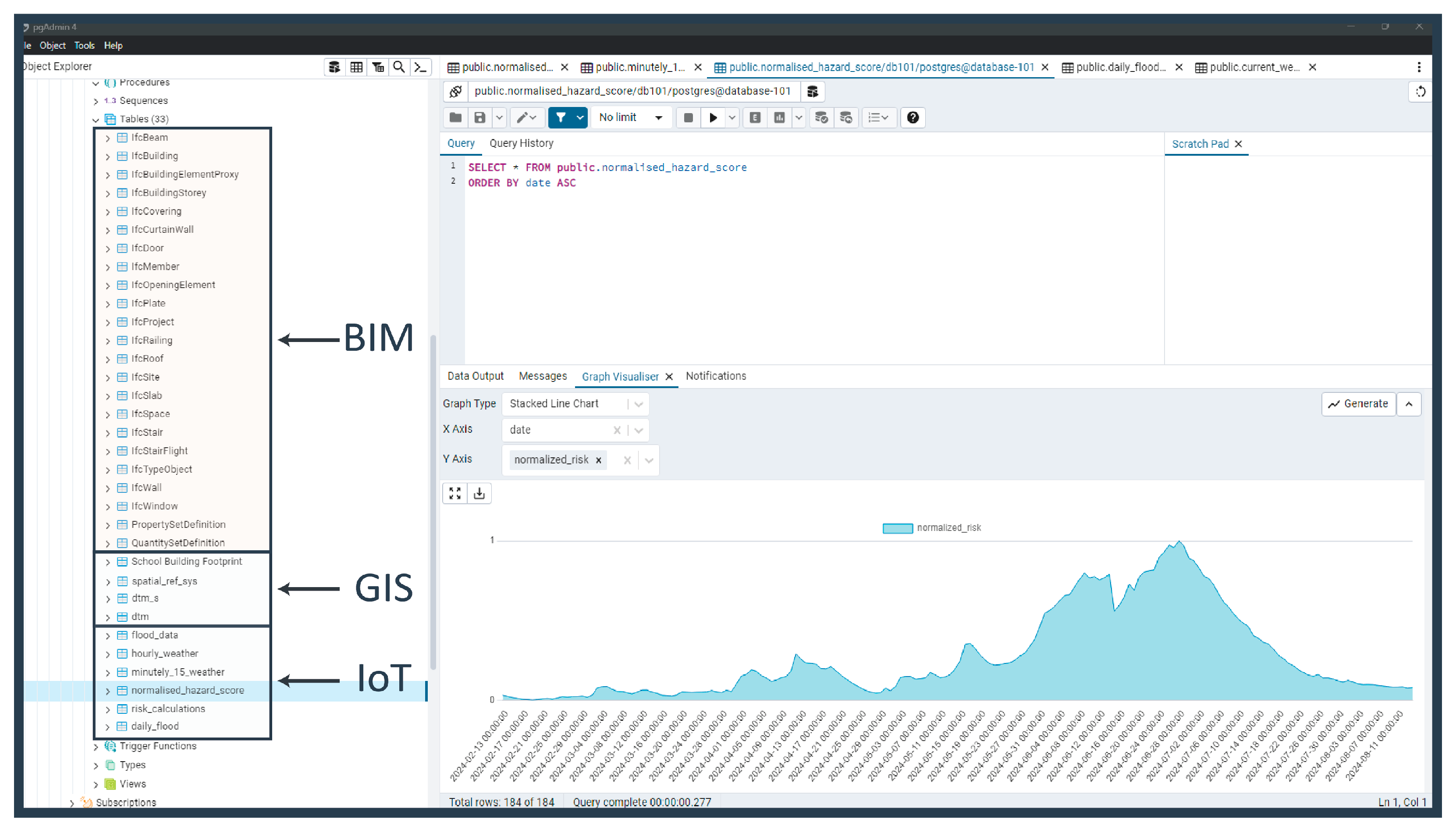Click the Rollback transaction icon
1456x830 pixels.
(x=845, y=118)
